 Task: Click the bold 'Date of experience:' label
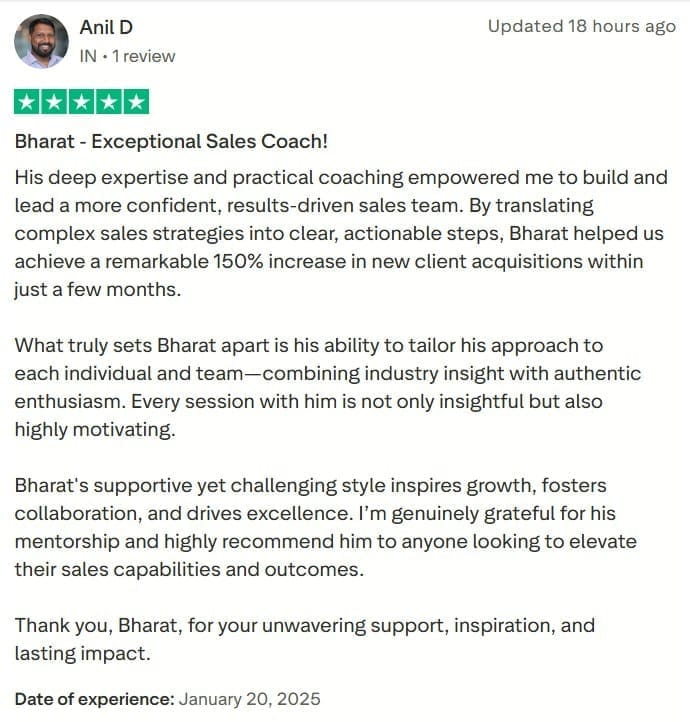(95, 699)
